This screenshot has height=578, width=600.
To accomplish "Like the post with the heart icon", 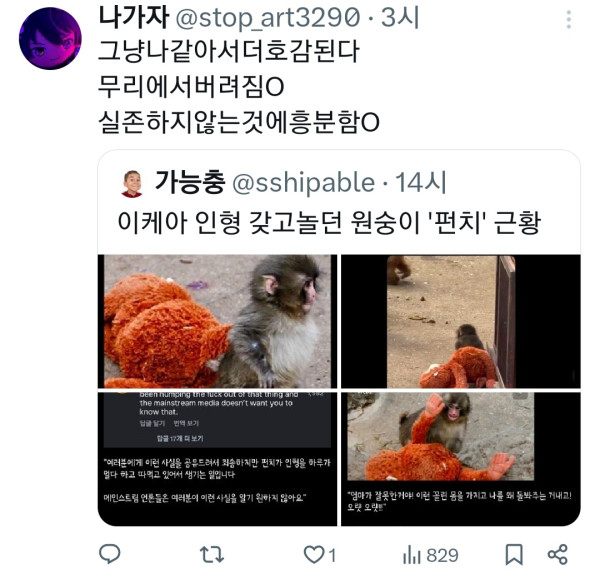I will pos(320,555).
